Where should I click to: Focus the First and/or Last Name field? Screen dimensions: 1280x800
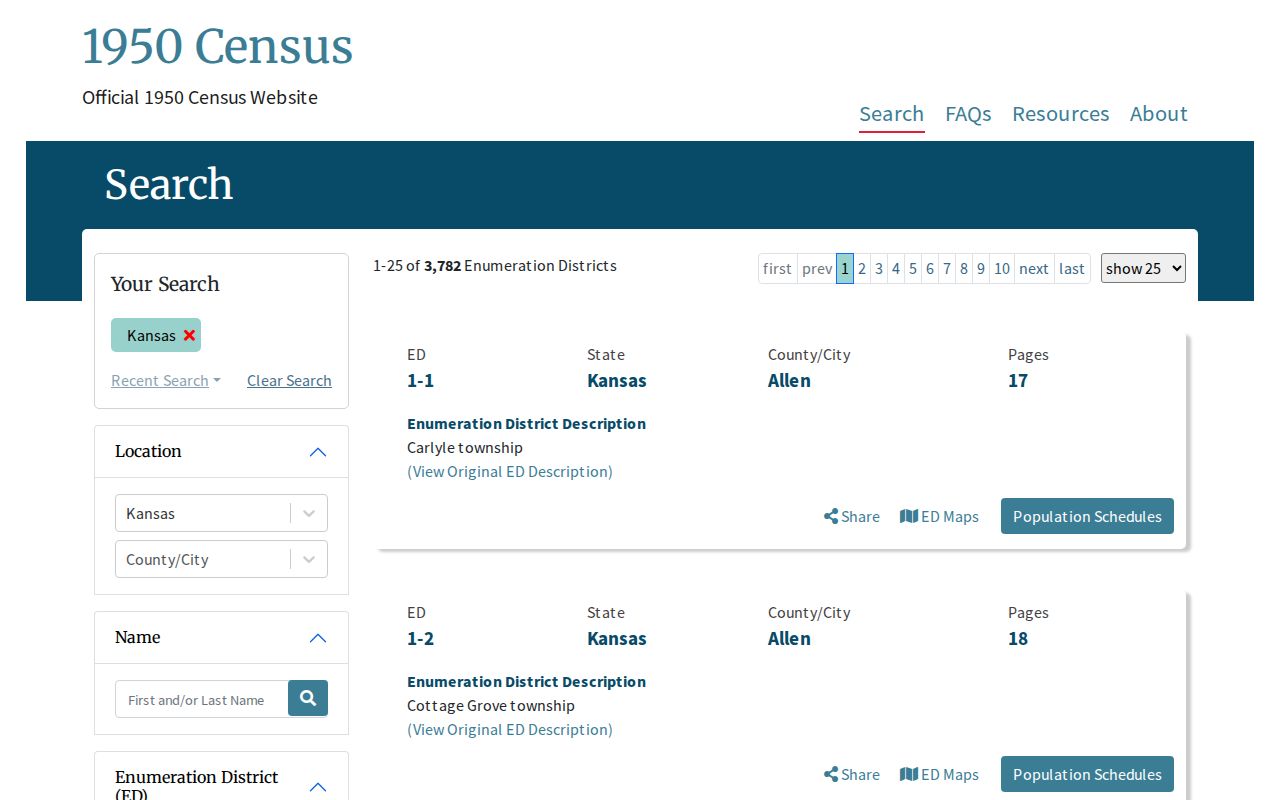point(202,699)
